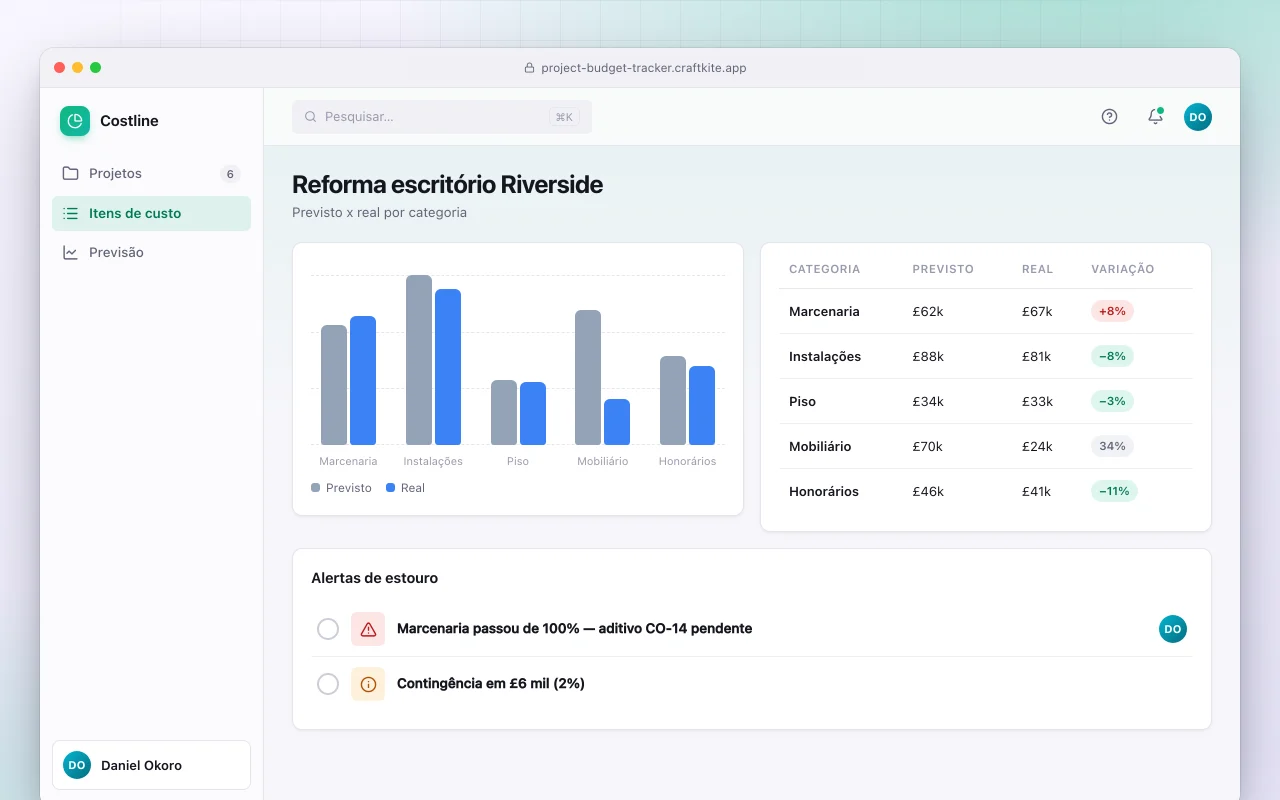Viewport: 1280px width, 800px height.
Task: Click the Previsão chart icon
Action: tap(70, 253)
